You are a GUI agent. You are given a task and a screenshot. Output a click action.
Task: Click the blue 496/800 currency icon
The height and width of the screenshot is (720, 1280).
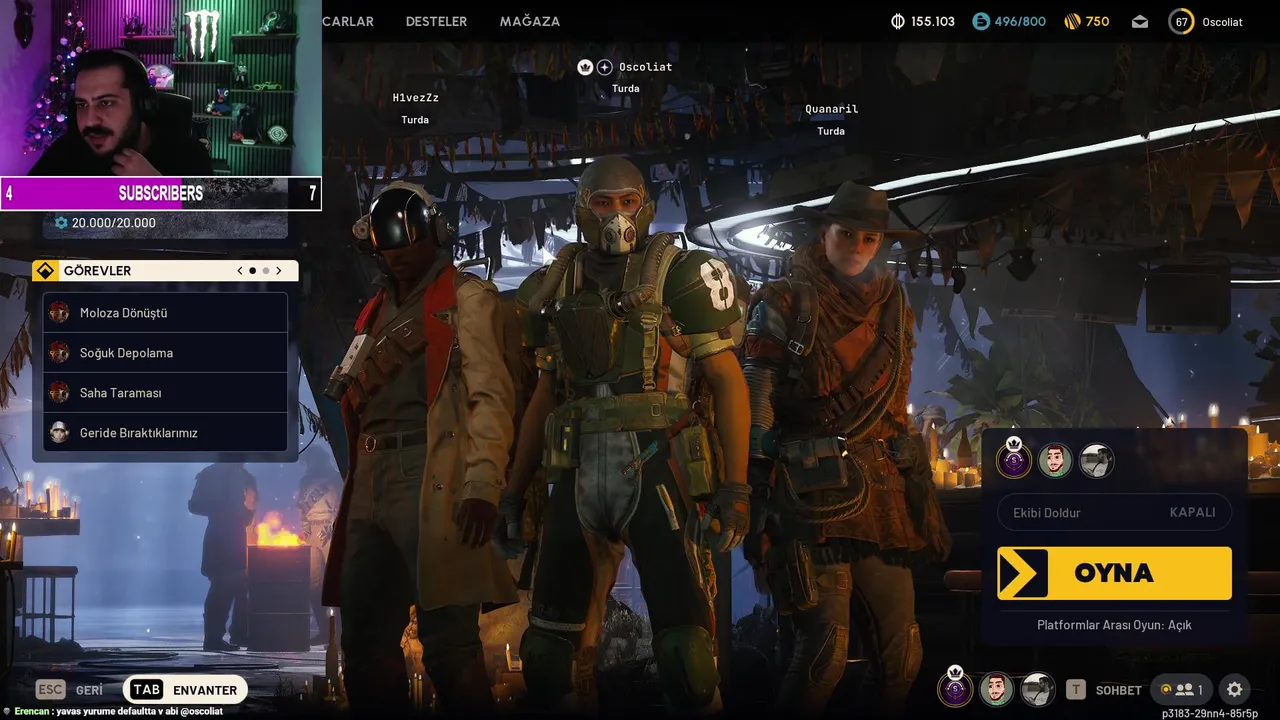[981, 22]
